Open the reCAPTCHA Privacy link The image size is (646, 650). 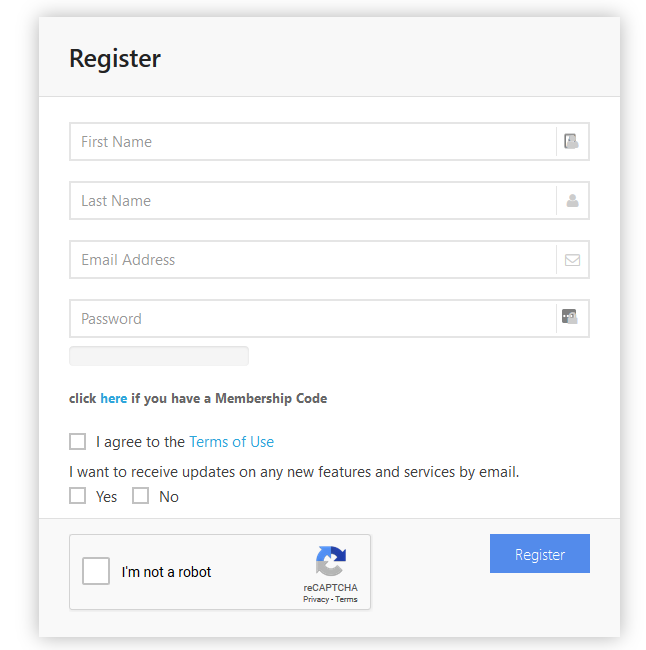pos(316,599)
